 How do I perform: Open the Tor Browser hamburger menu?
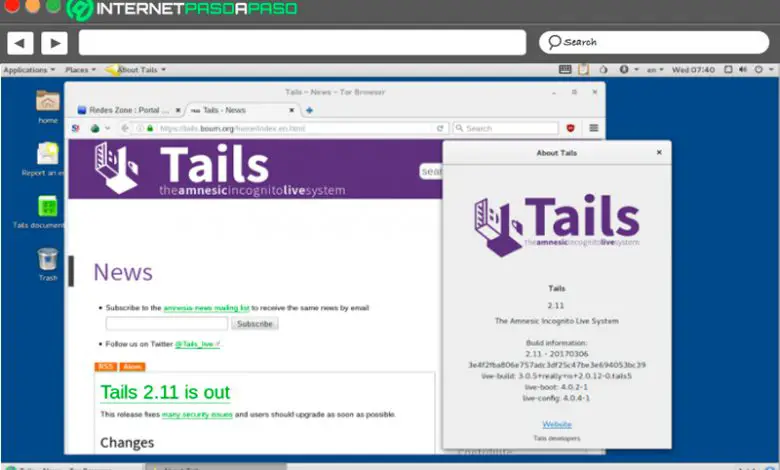pyautogui.click(x=593, y=128)
